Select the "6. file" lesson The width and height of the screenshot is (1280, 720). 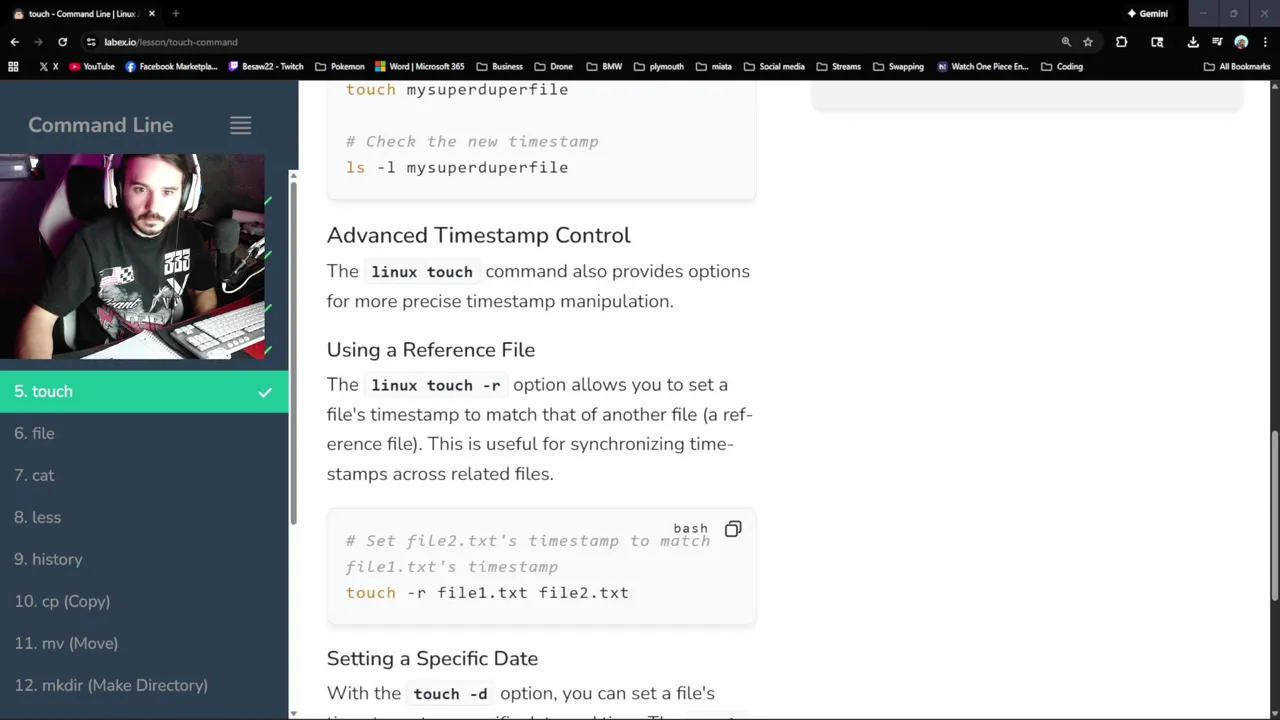coord(35,433)
